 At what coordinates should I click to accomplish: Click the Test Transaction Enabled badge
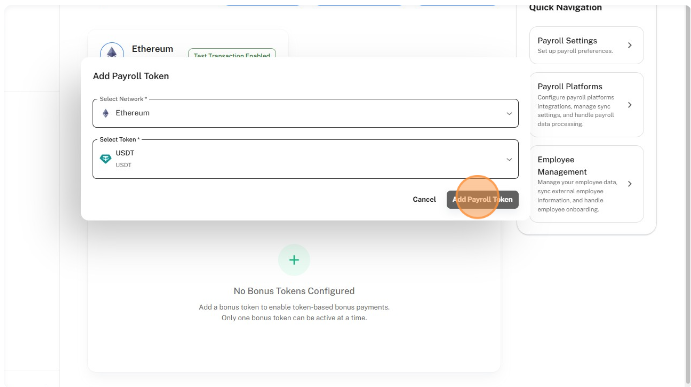[232, 54]
